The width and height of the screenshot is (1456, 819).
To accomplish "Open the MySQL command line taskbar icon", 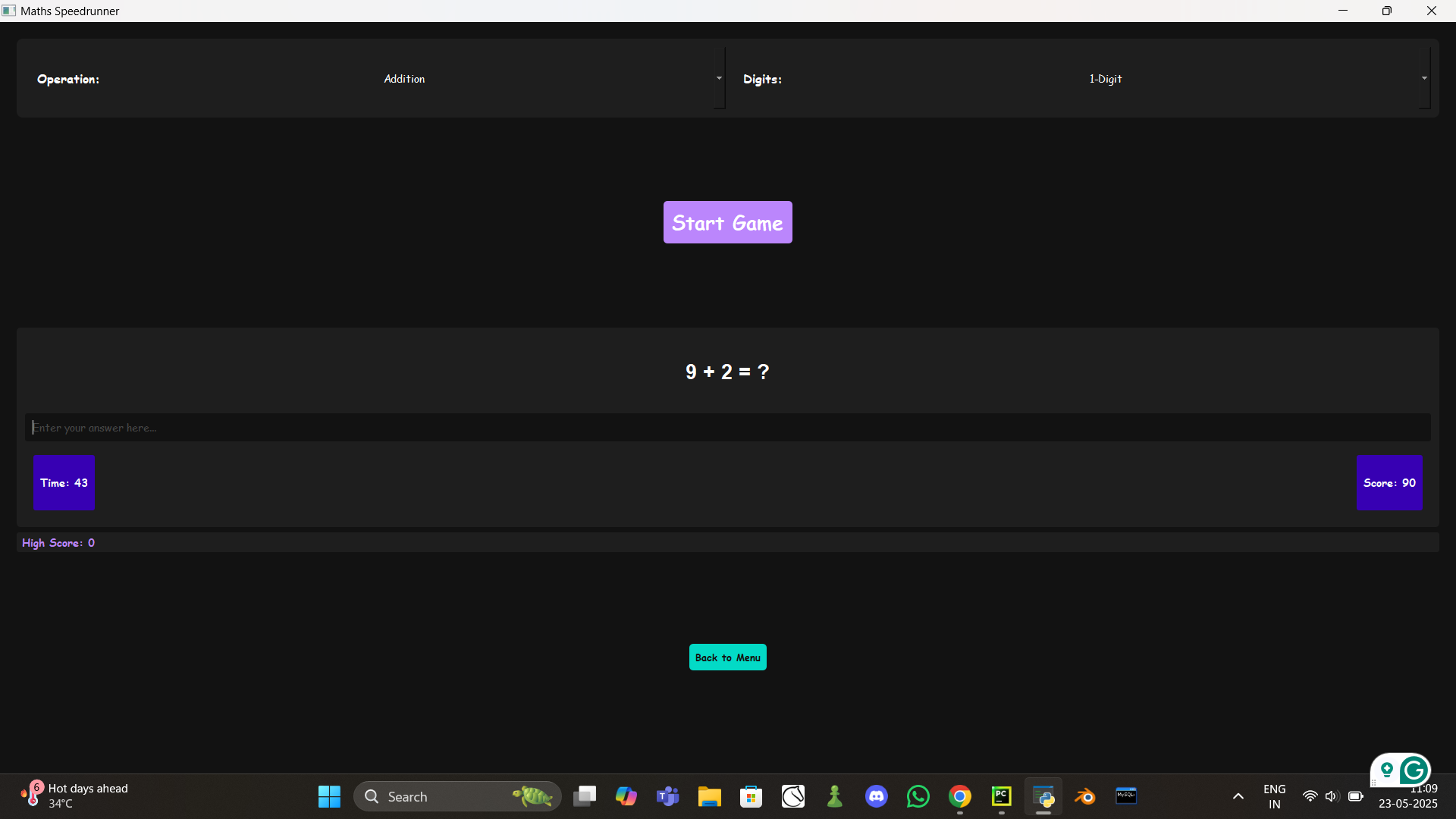I will pyautogui.click(x=1126, y=796).
